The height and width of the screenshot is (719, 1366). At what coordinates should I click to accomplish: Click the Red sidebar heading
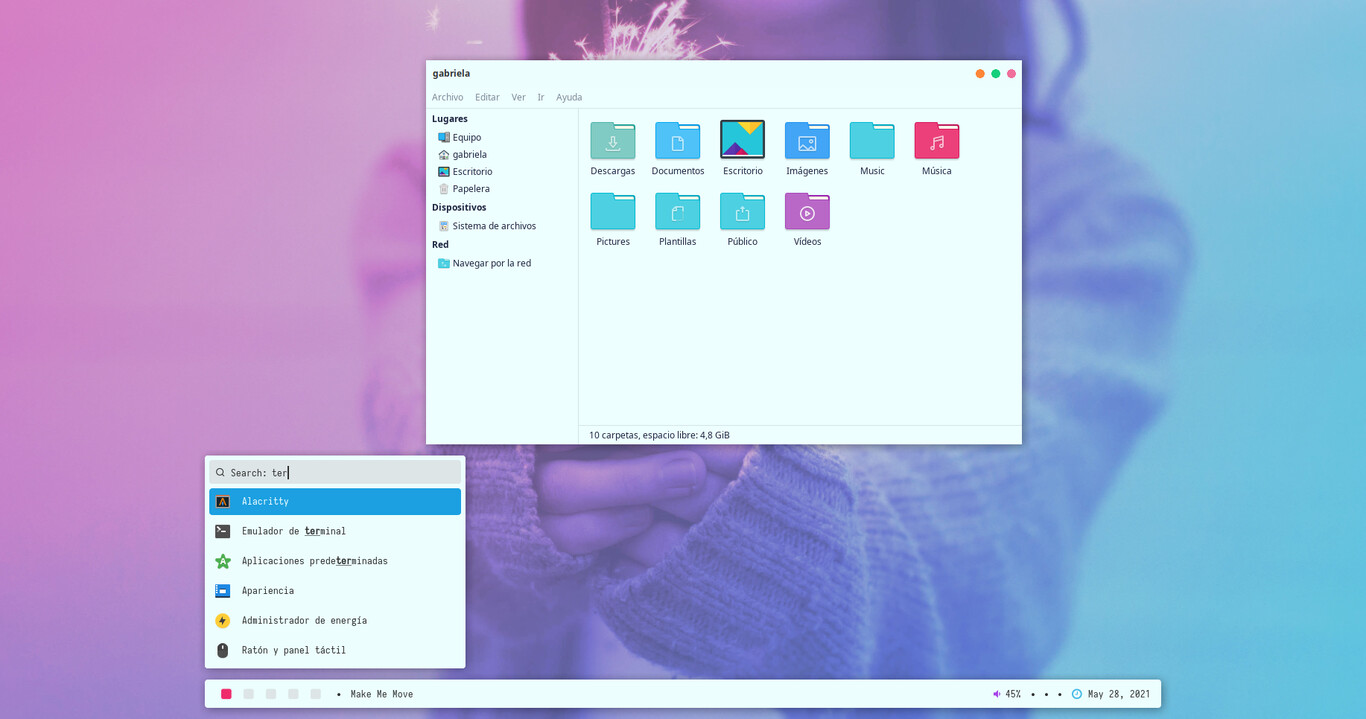[440, 244]
